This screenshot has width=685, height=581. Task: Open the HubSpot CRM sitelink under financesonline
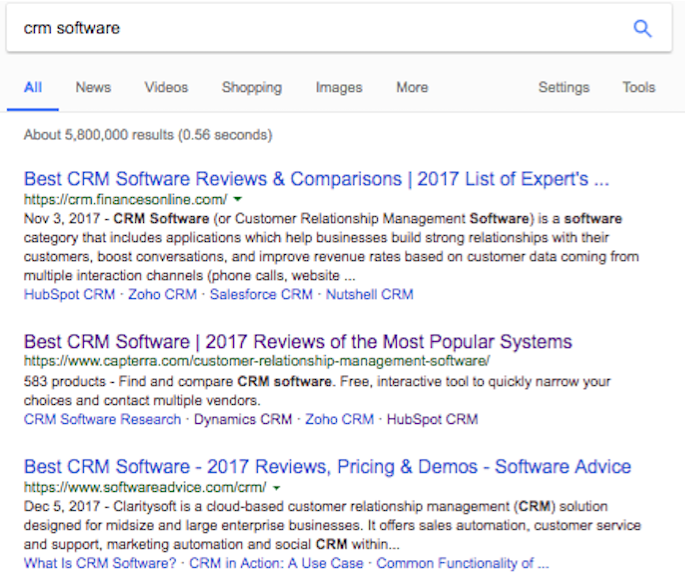point(68,295)
